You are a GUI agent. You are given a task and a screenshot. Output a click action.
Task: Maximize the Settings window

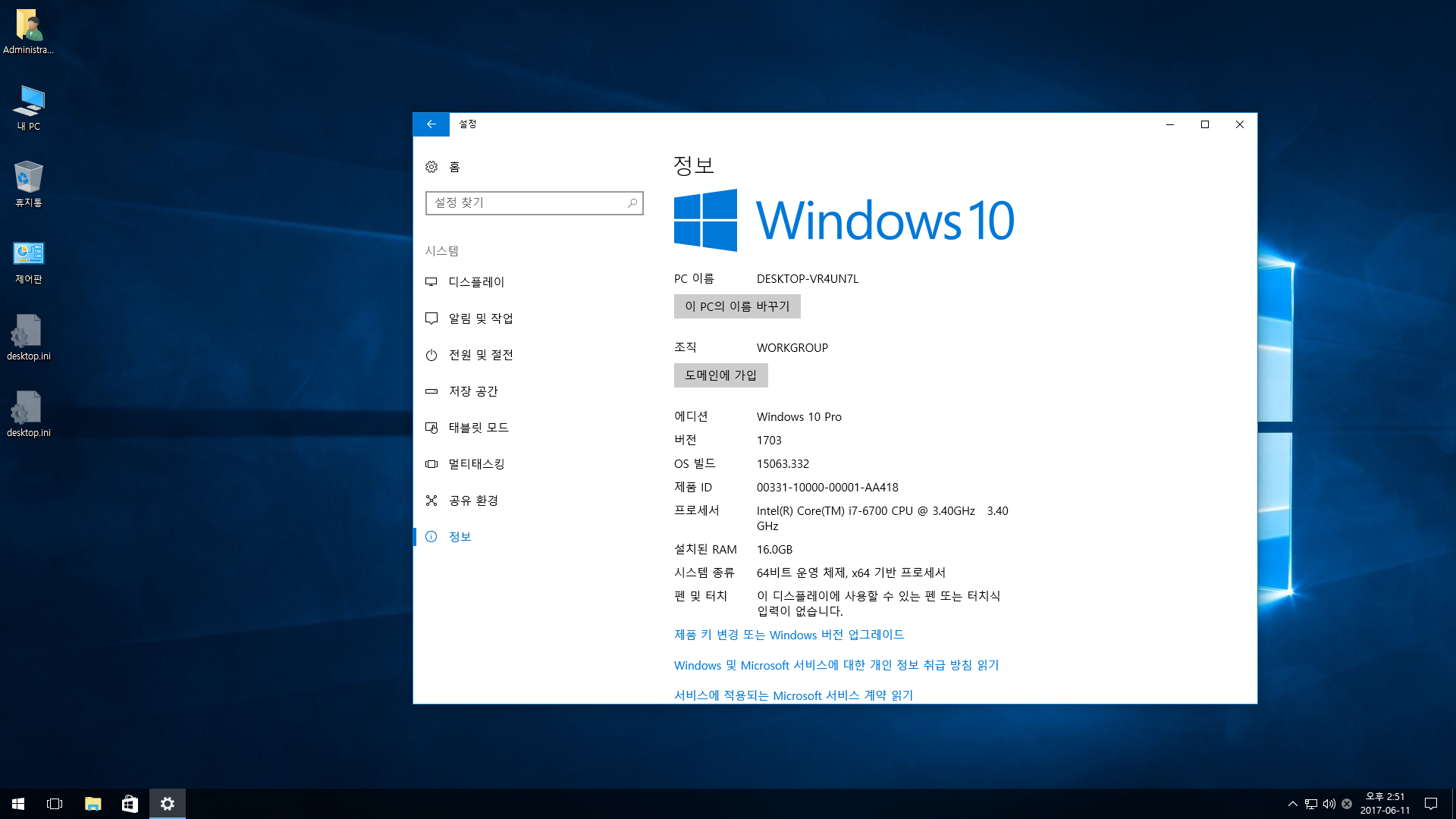1205,124
